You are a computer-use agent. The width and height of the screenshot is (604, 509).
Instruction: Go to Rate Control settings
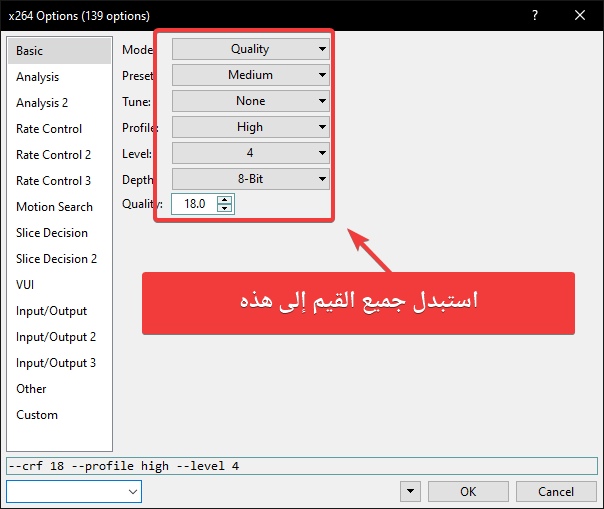point(59,129)
